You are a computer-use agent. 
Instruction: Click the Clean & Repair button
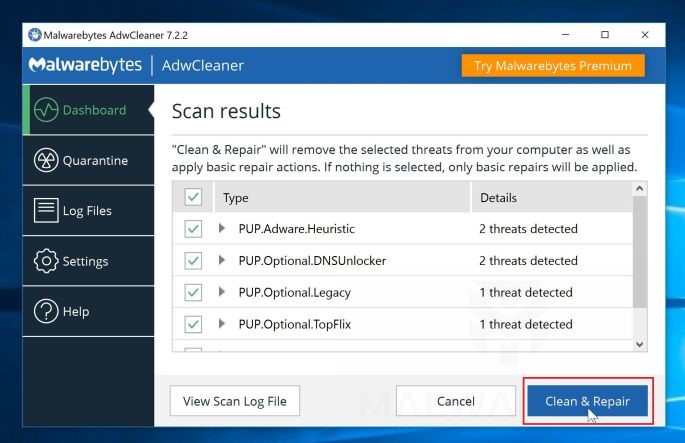(588, 401)
